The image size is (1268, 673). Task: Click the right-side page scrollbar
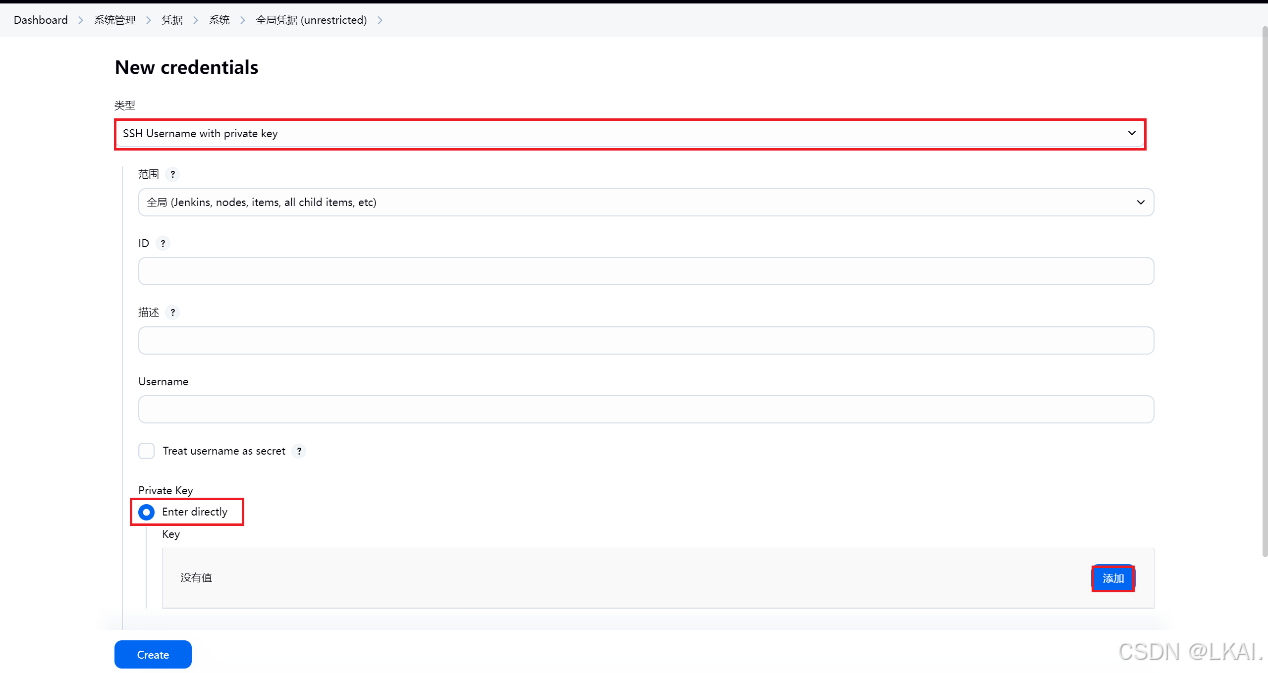click(x=1262, y=300)
